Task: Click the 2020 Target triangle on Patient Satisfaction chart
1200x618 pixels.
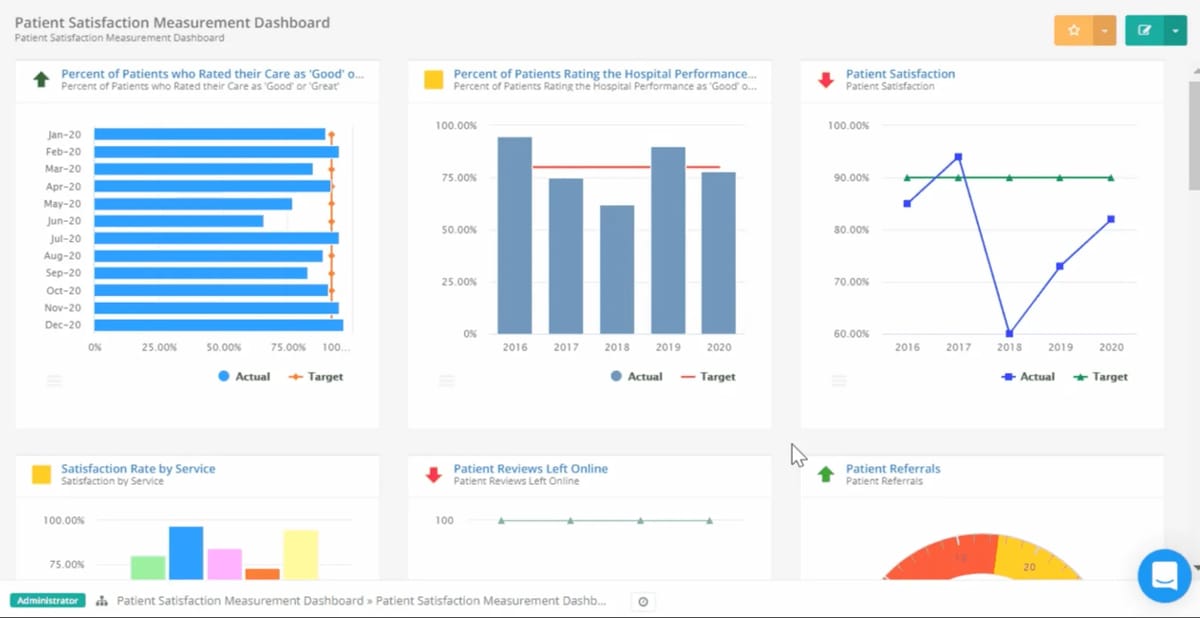Action: (x=1111, y=178)
